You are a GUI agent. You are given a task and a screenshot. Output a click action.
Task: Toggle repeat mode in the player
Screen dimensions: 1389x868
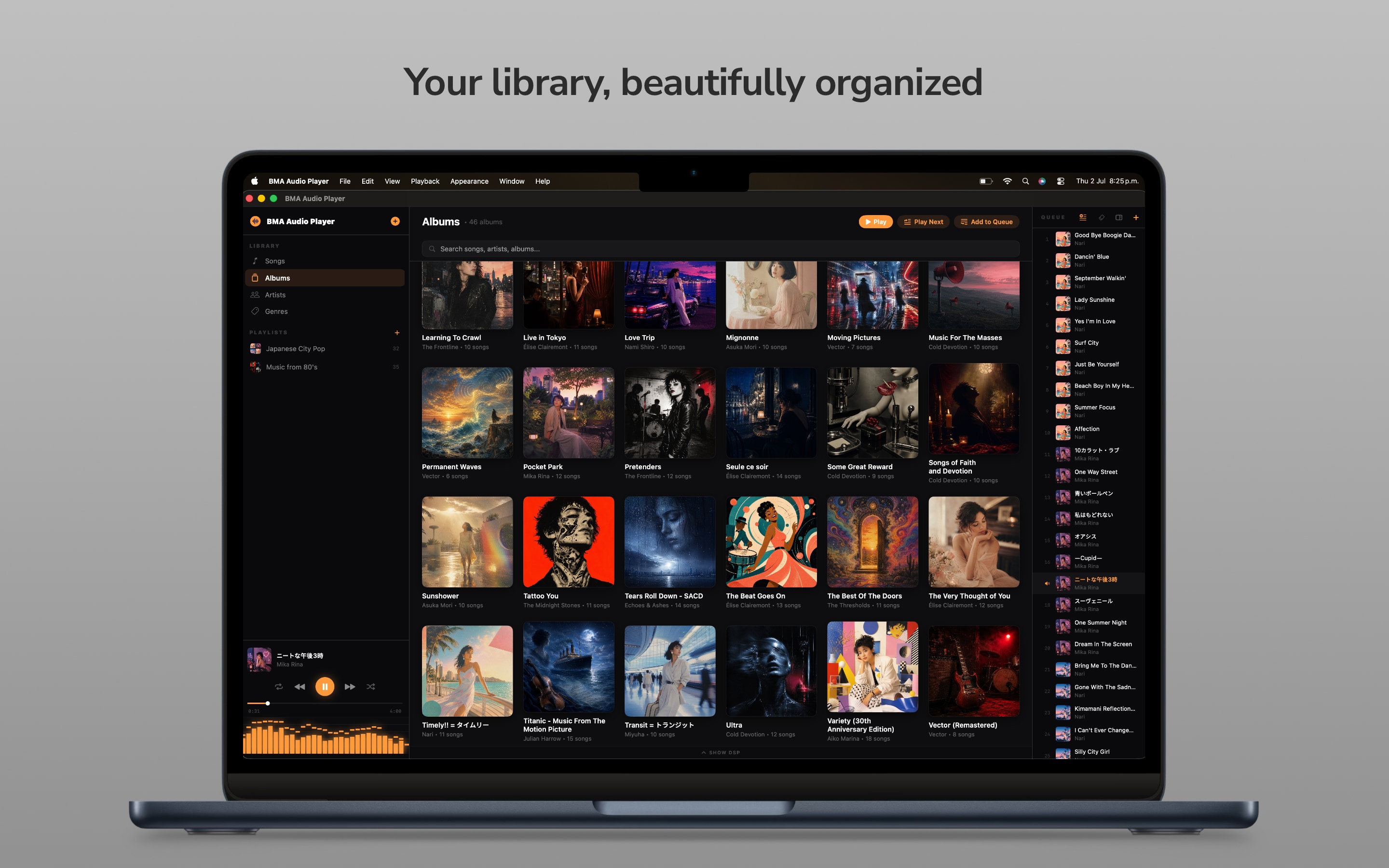coord(278,687)
